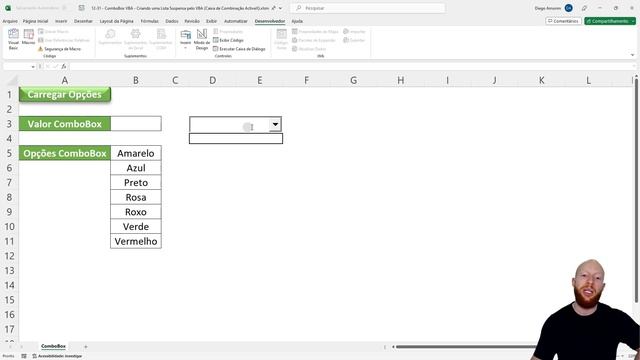
Task: Click XML Exportar
Action: coord(354,40)
